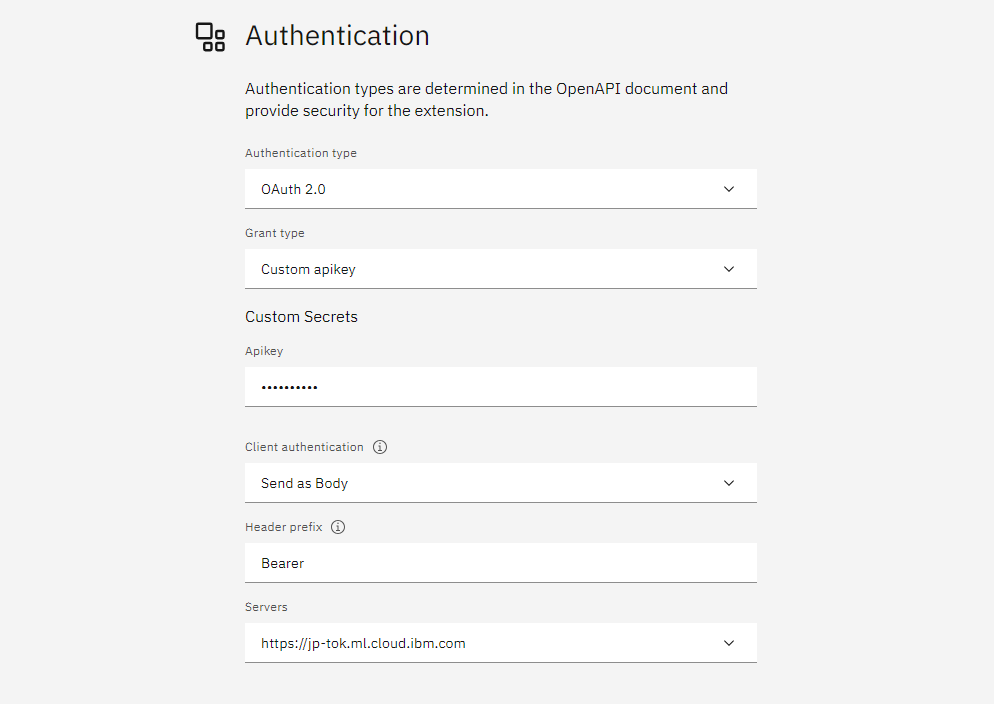The width and height of the screenshot is (994, 704).
Task: Click the chevron arrow in Grant type field
Action: [x=729, y=269]
